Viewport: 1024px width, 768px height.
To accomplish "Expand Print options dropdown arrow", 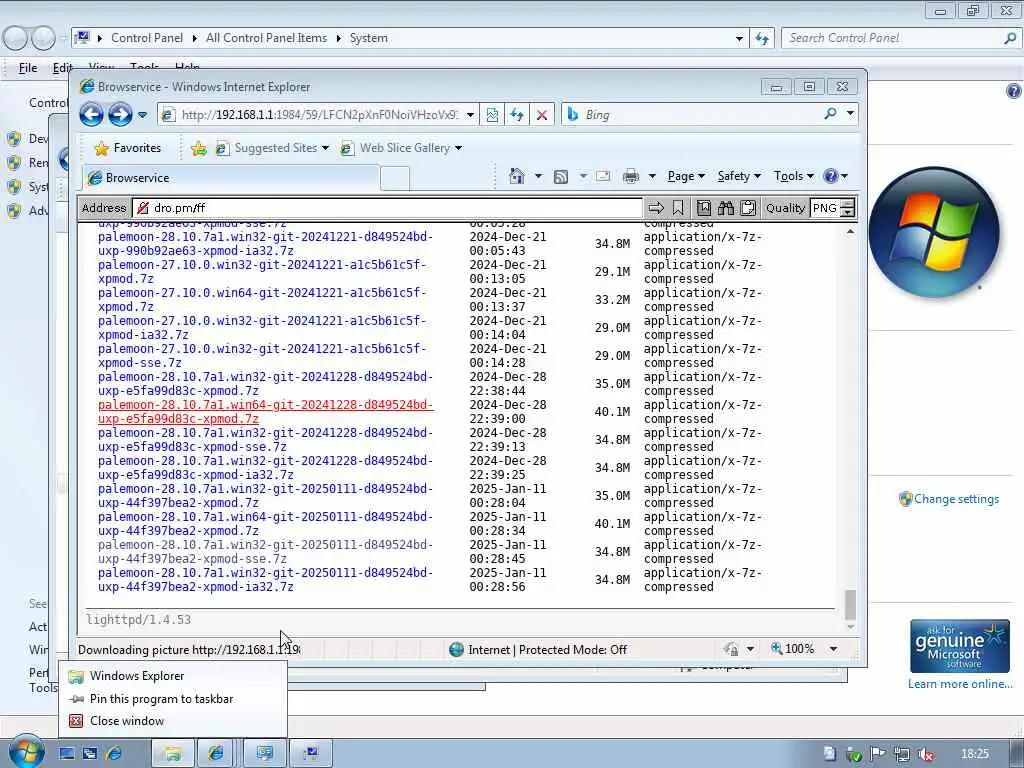I will 652,176.
